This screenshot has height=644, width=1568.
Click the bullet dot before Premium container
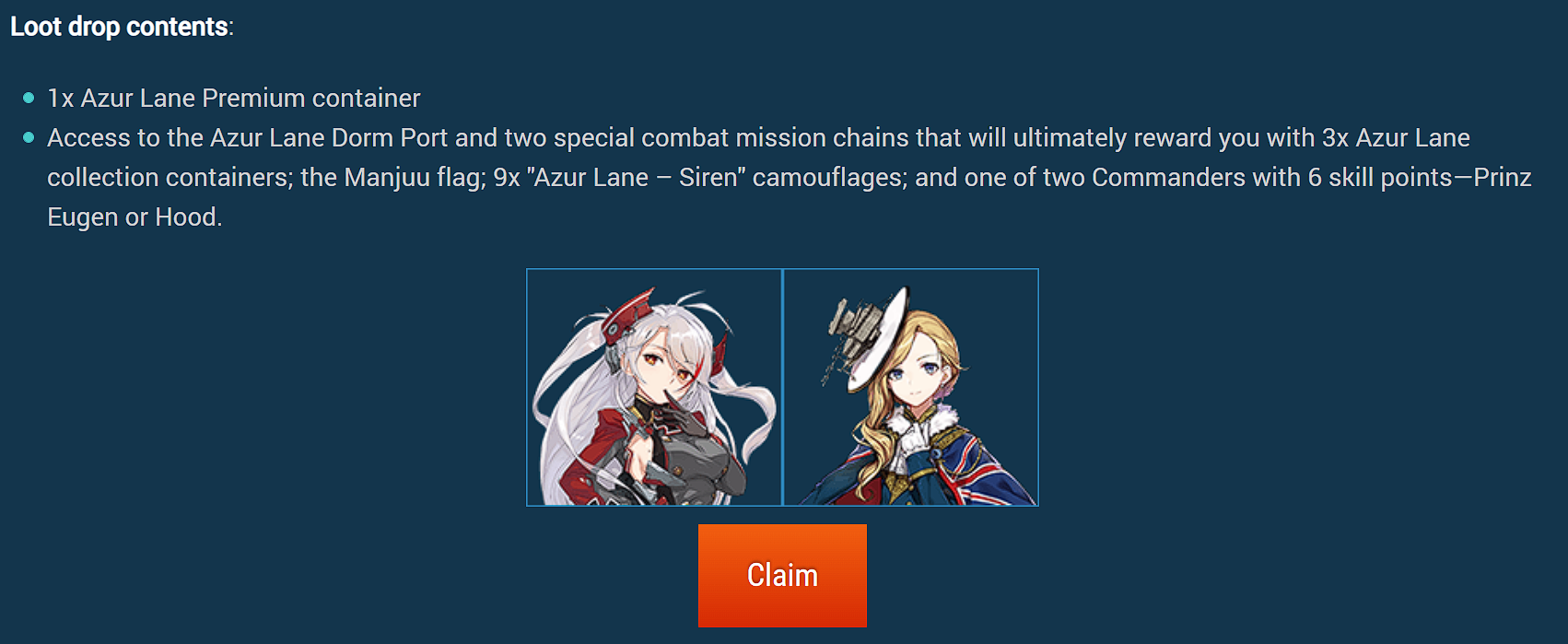coord(29,98)
